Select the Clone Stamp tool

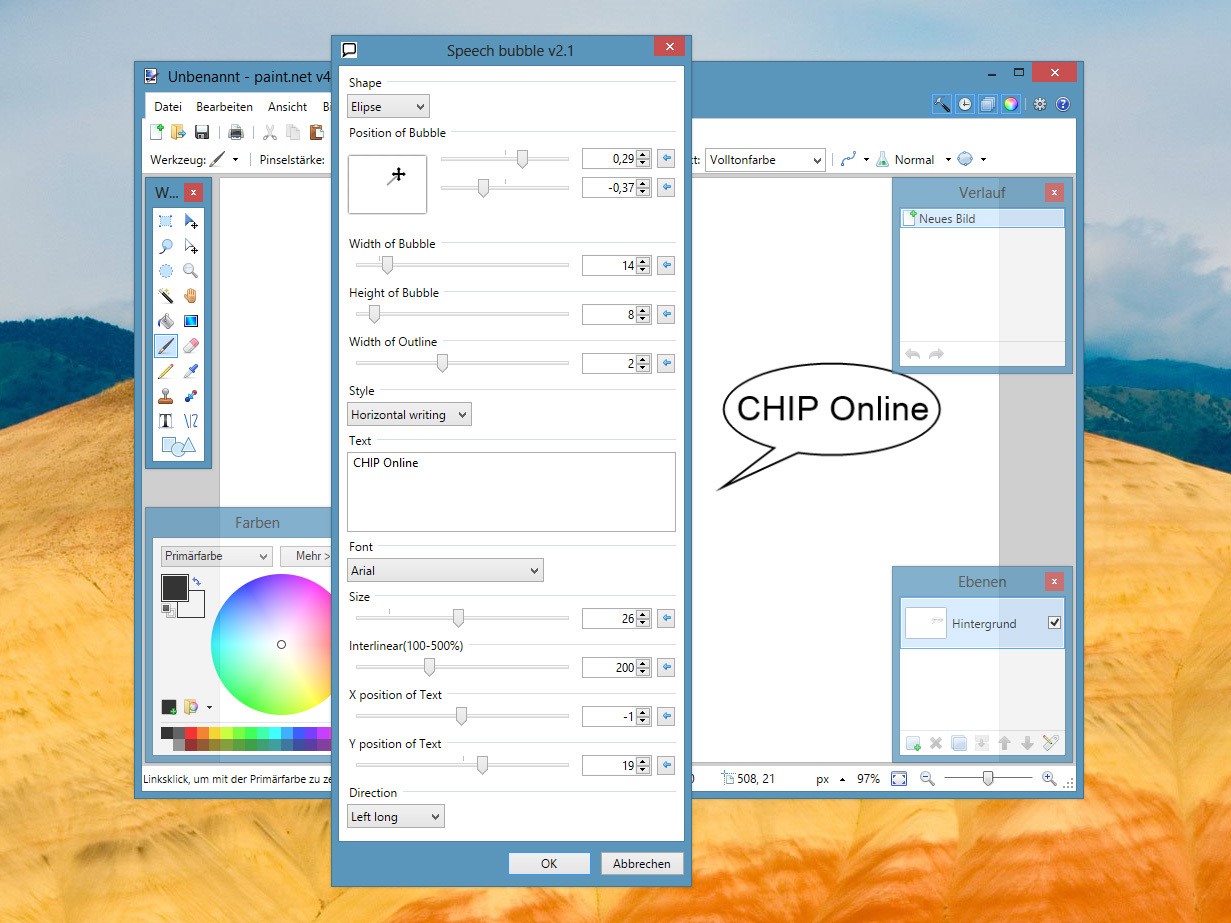[166, 396]
